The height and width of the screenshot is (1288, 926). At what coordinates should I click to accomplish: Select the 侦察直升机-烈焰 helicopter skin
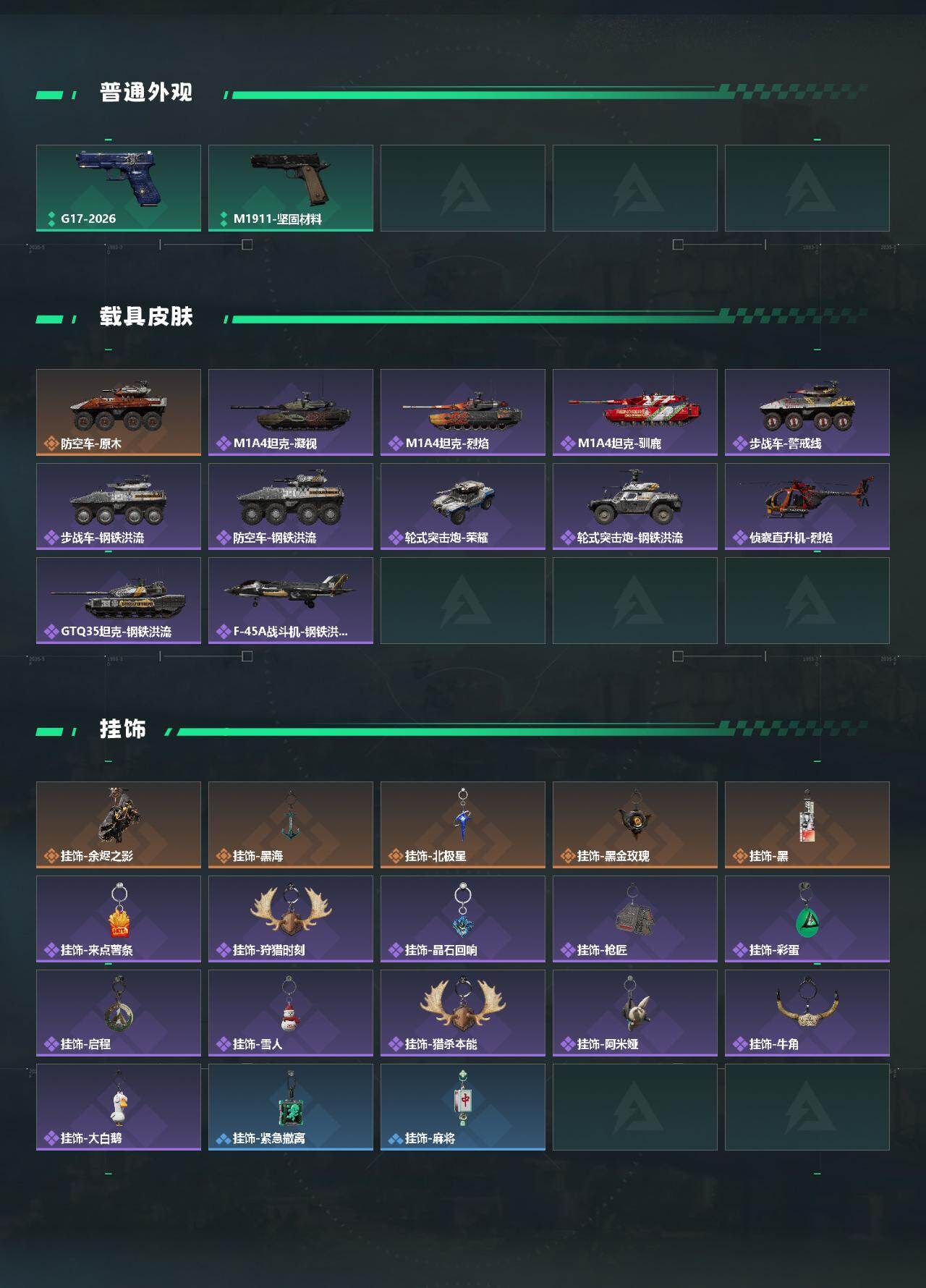807,507
